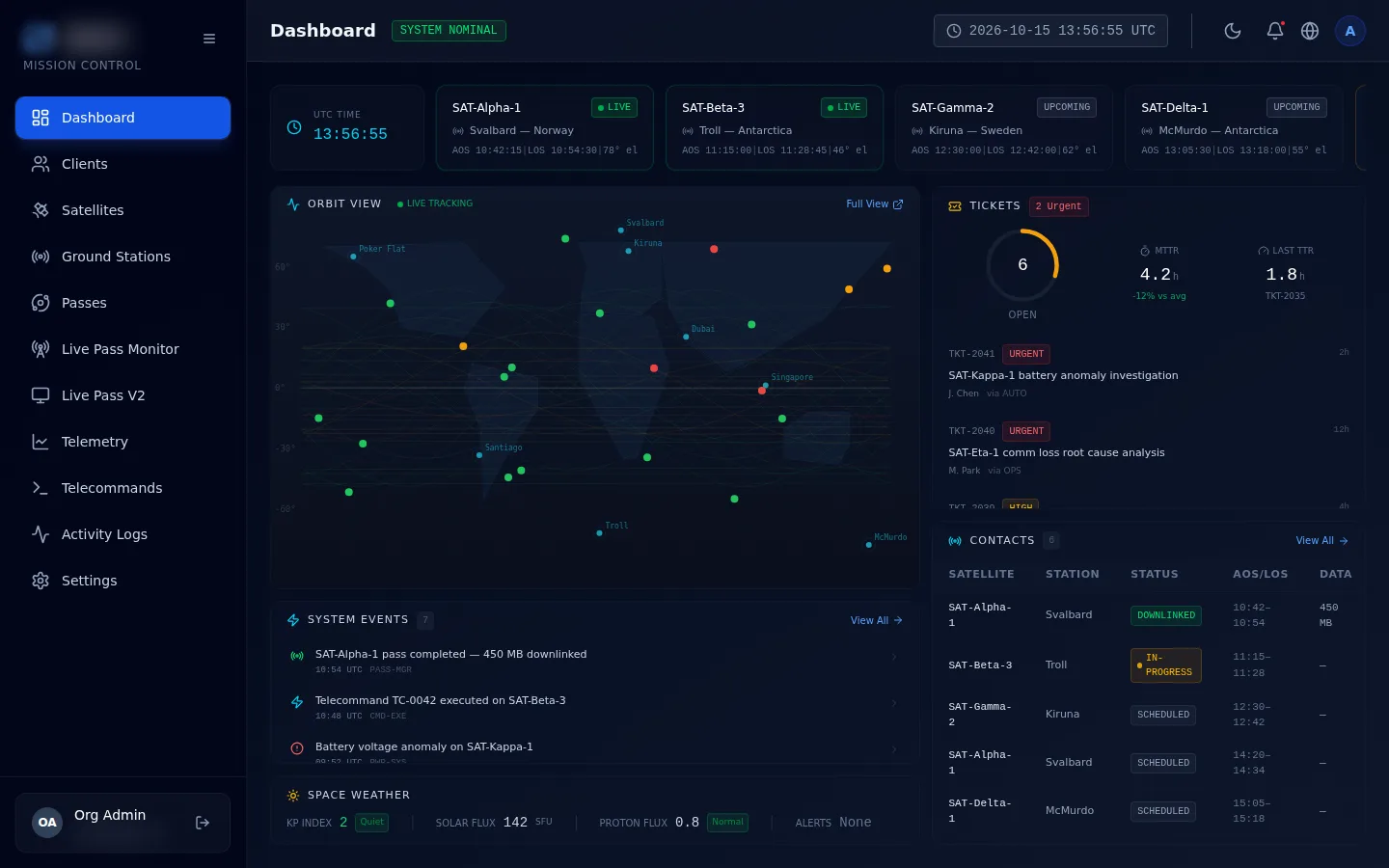The image size is (1389, 868).
Task: Click the Orbit View pulse icon
Action: (293, 204)
